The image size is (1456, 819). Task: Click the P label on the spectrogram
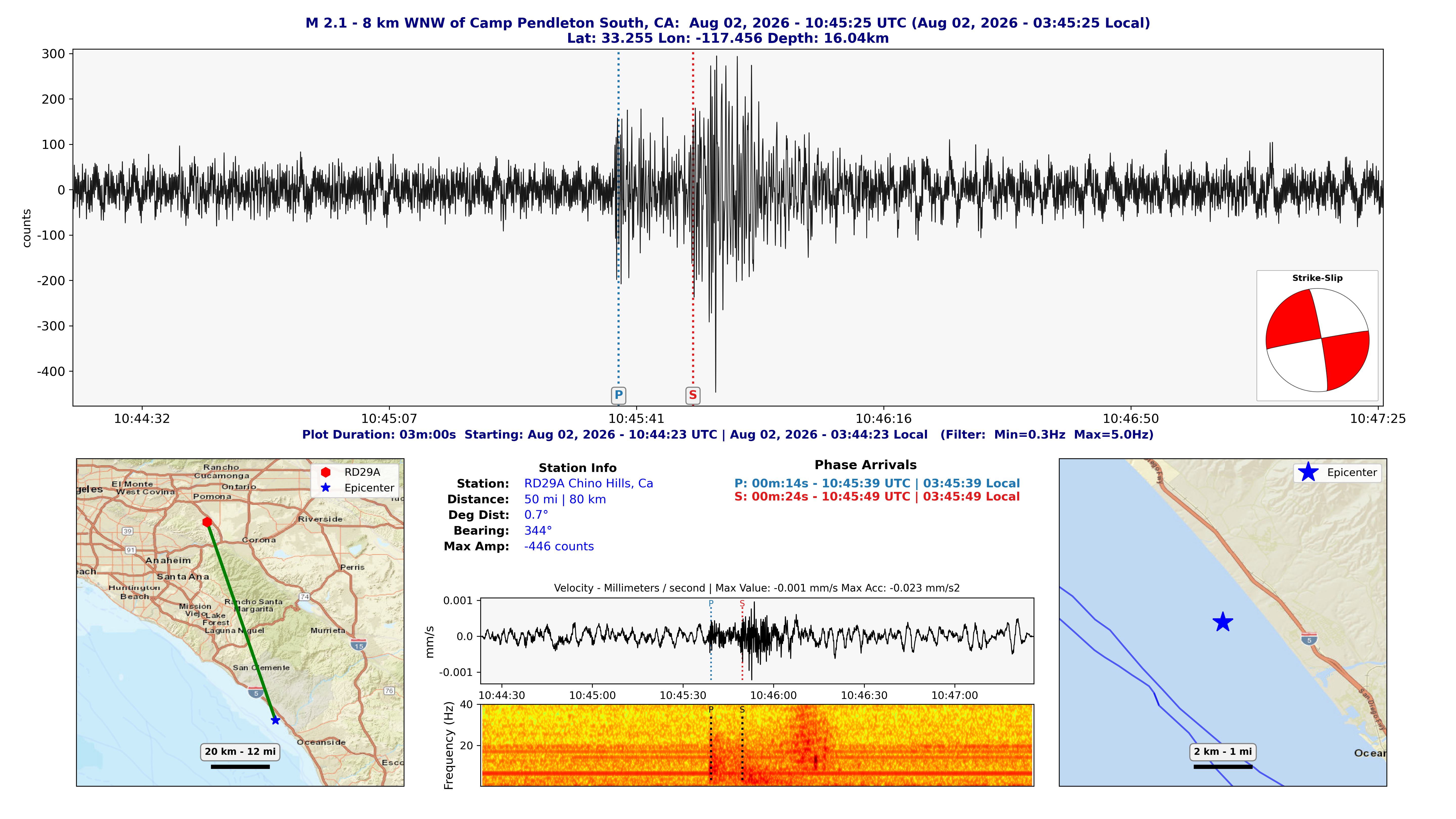pos(711,709)
